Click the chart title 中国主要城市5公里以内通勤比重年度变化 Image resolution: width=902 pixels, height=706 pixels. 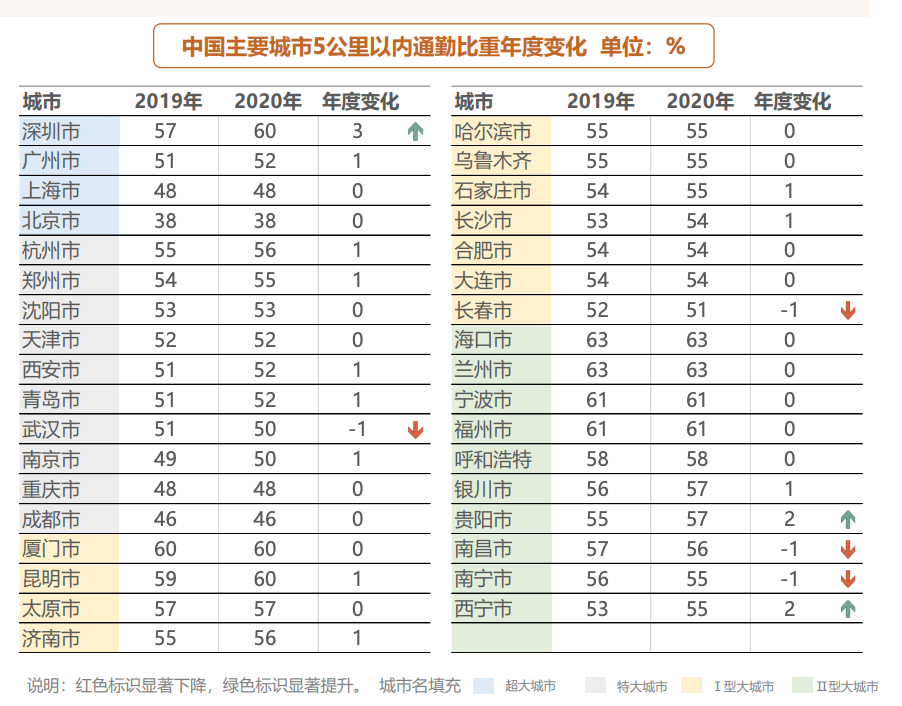tap(384, 47)
